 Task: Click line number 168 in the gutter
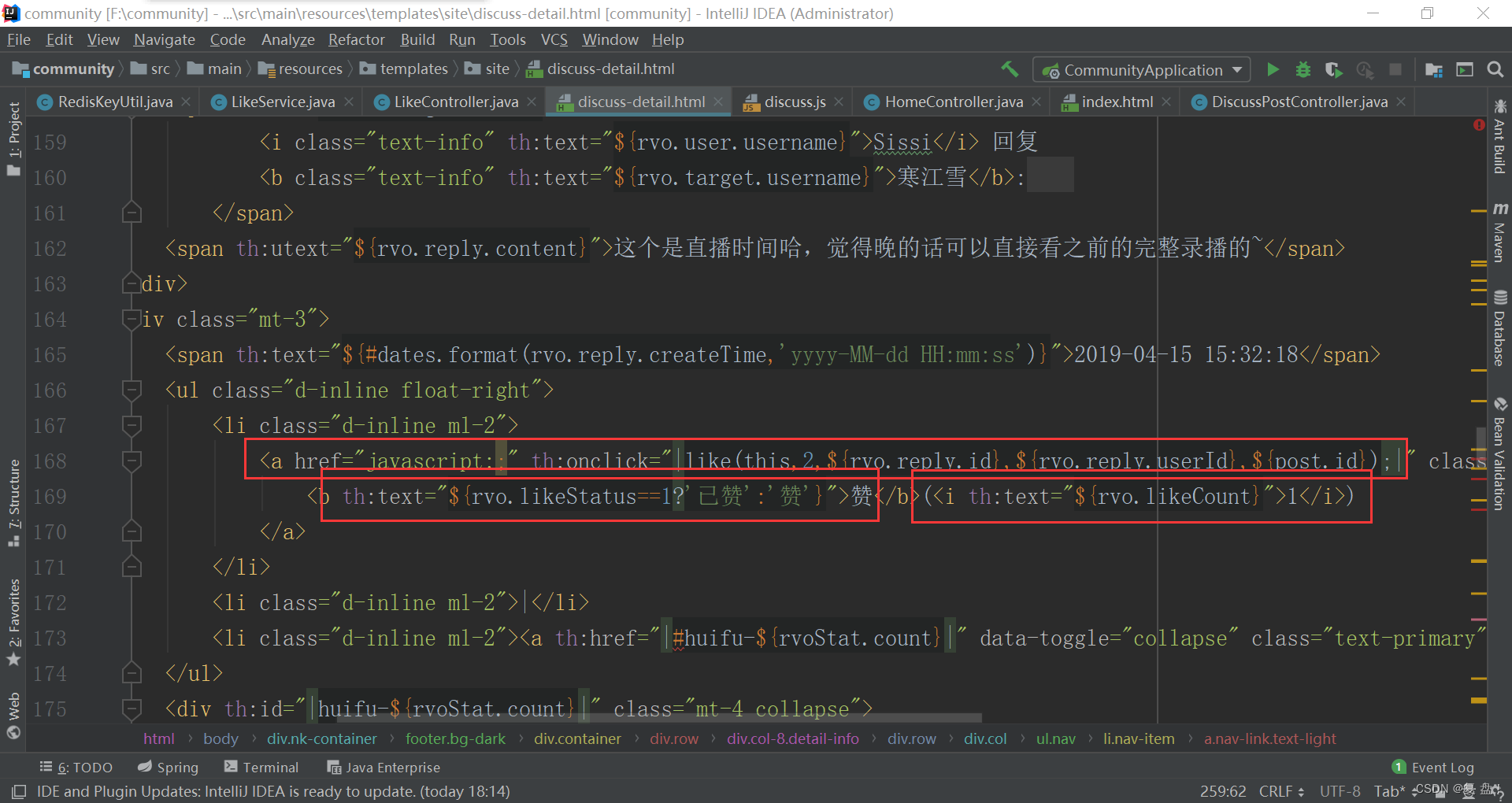pyautogui.click(x=50, y=461)
